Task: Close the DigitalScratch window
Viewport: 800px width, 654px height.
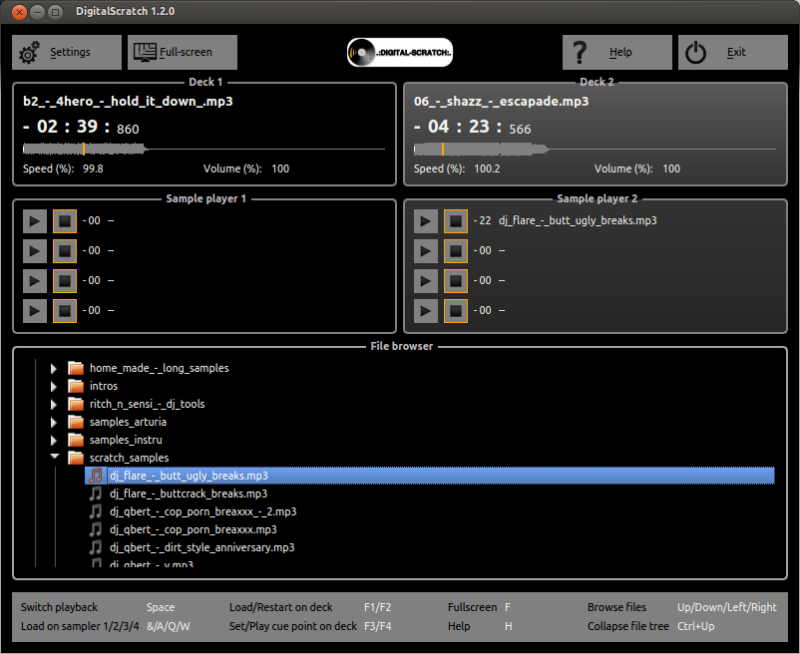Action: pyautogui.click(x=19, y=12)
